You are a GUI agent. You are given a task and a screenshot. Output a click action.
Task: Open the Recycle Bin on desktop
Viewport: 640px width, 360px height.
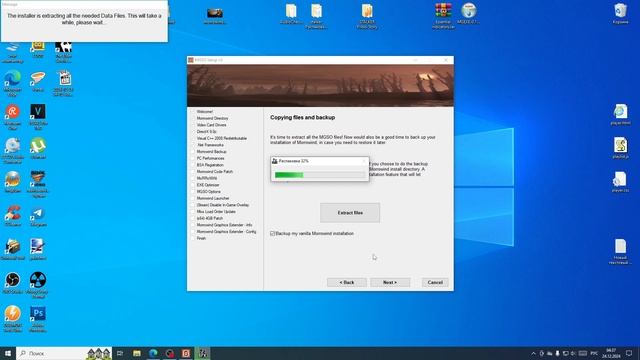(x=620, y=13)
